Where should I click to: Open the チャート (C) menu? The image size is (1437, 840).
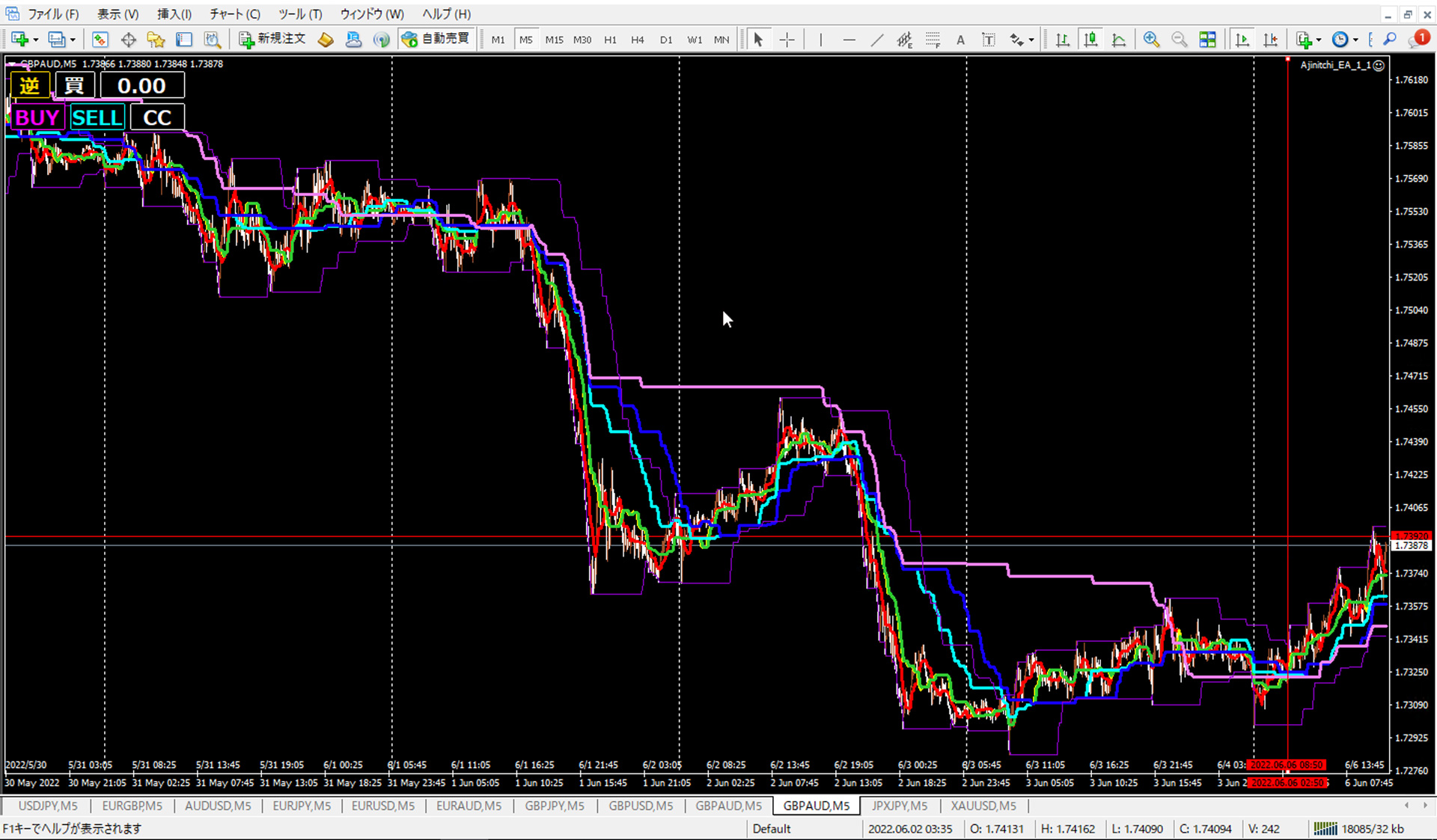tap(234, 14)
